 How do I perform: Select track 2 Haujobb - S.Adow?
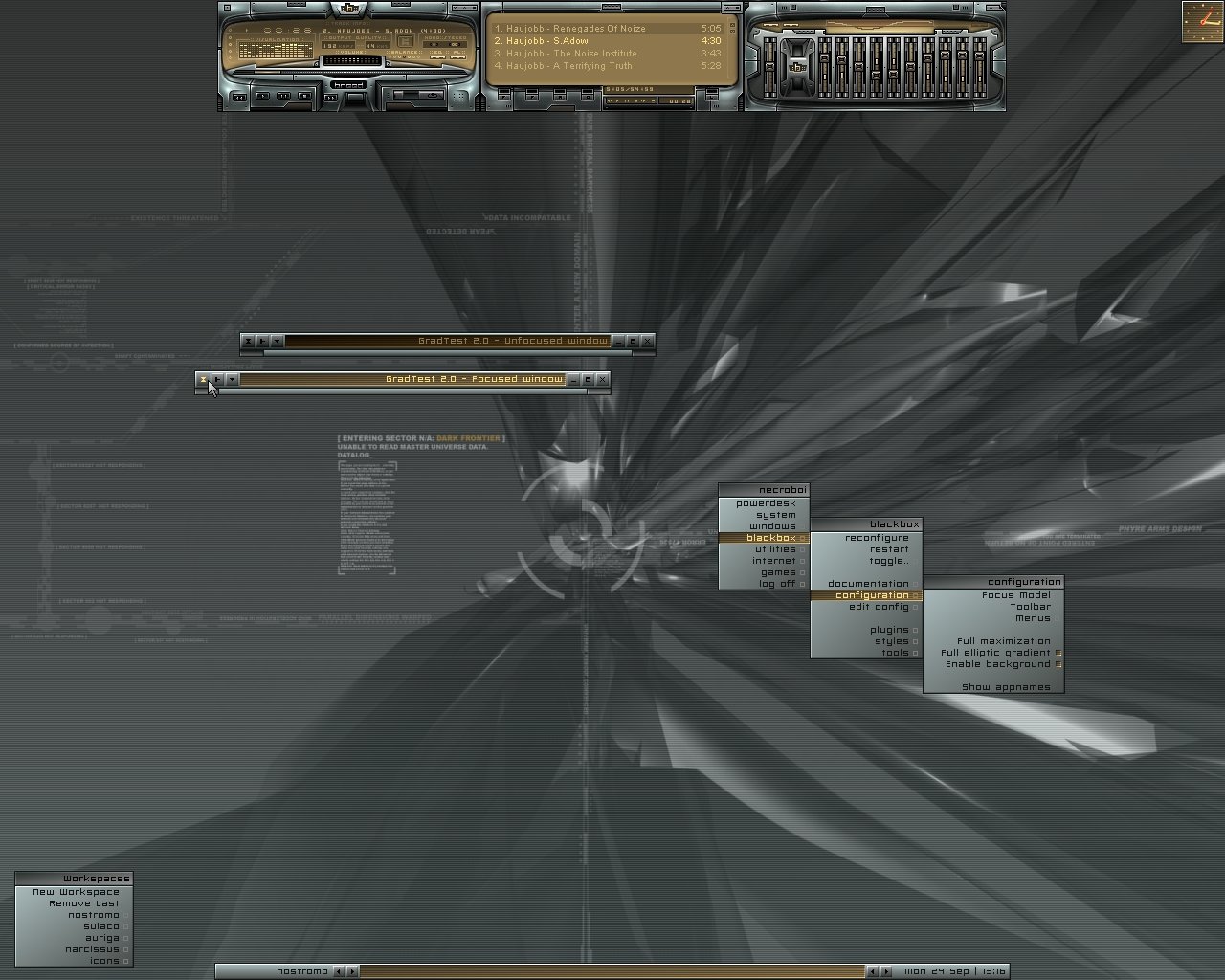(608, 41)
